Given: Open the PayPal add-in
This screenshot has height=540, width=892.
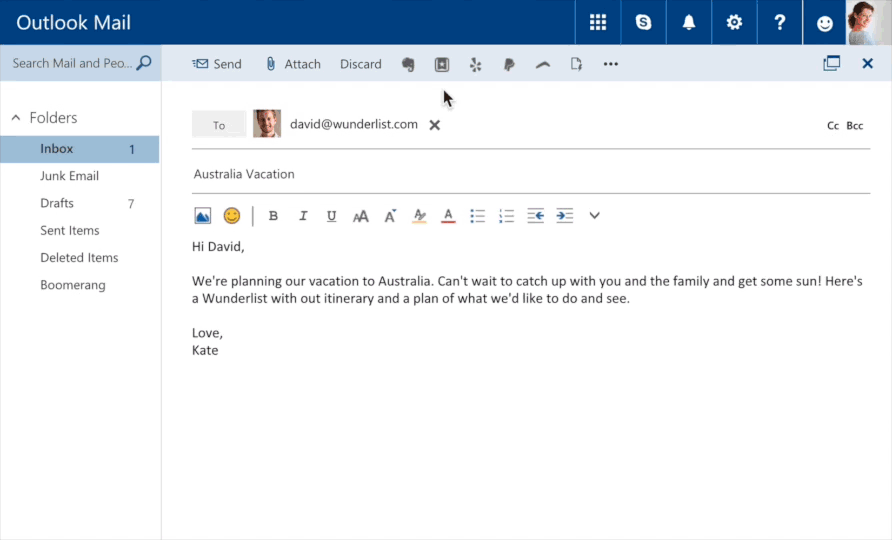Looking at the screenshot, I should (509, 64).
